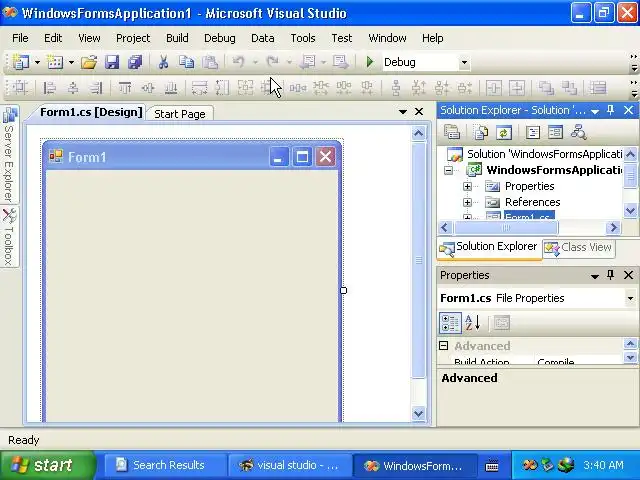
Task: Click the Center Horizontally layout icon
Action: [493, 87]
